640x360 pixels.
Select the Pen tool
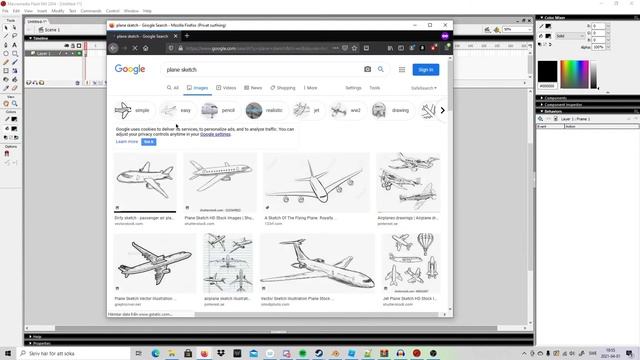click(x=6, y=45)
